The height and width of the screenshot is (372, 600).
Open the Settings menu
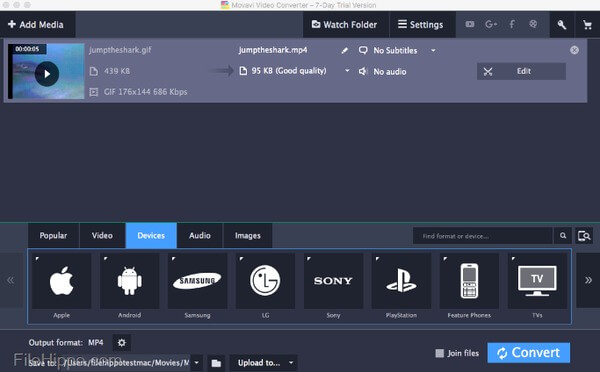click(x=421, y=24)
